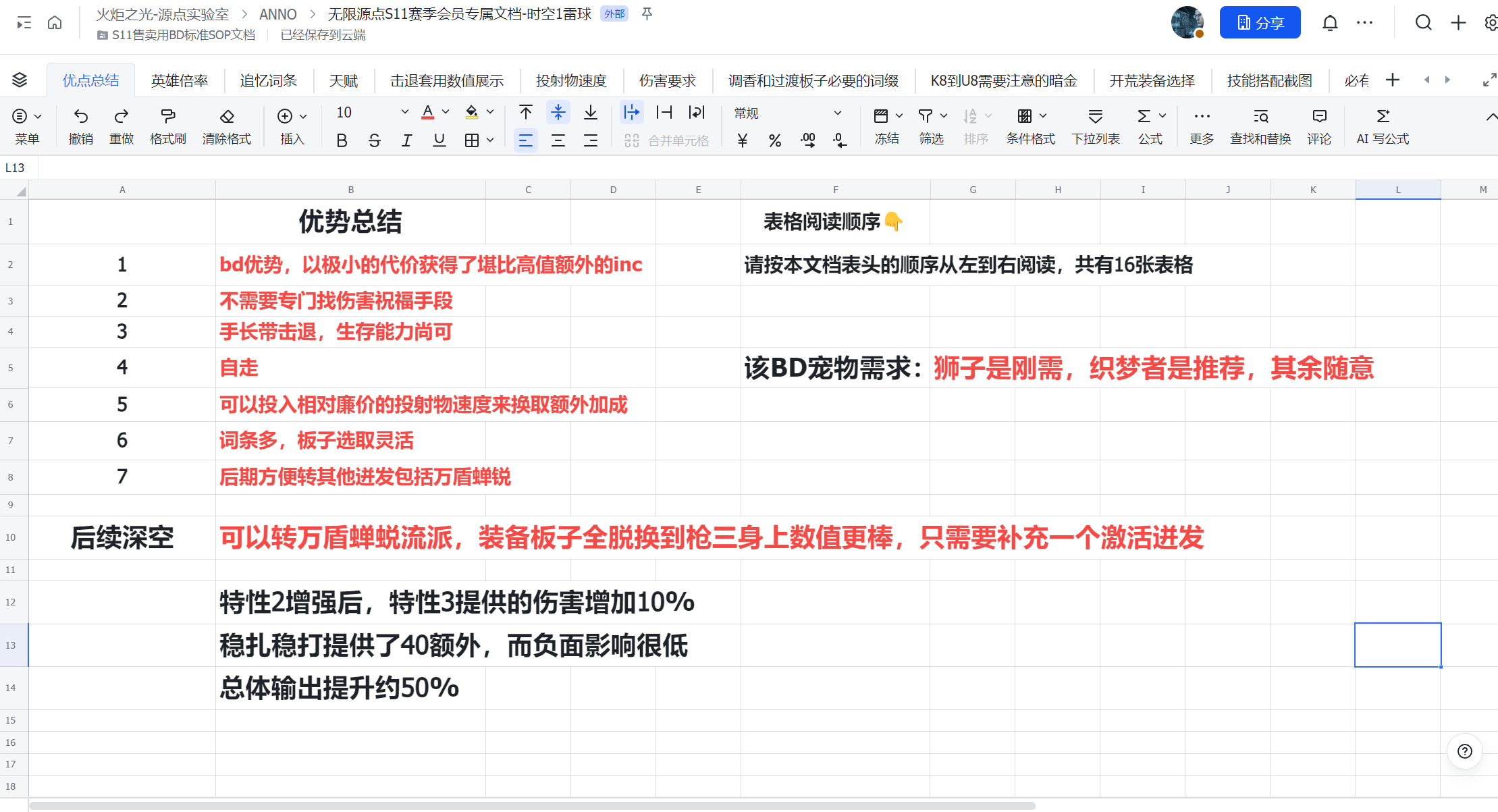Click the blue 分享 share button
Screen dimensions: 1498x812
tap(1259, 23)
